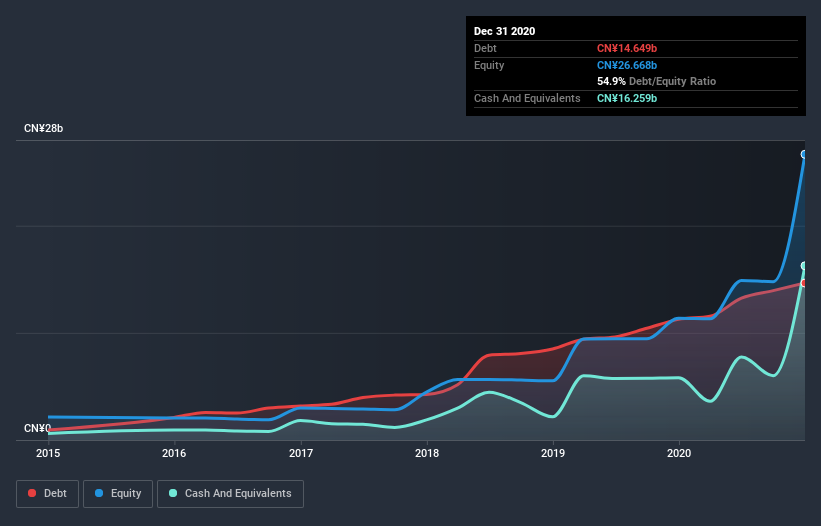Viewport: 821px width, 526px height.
Task: Click the Equity value CN¥26.668b
Action: 627,65
